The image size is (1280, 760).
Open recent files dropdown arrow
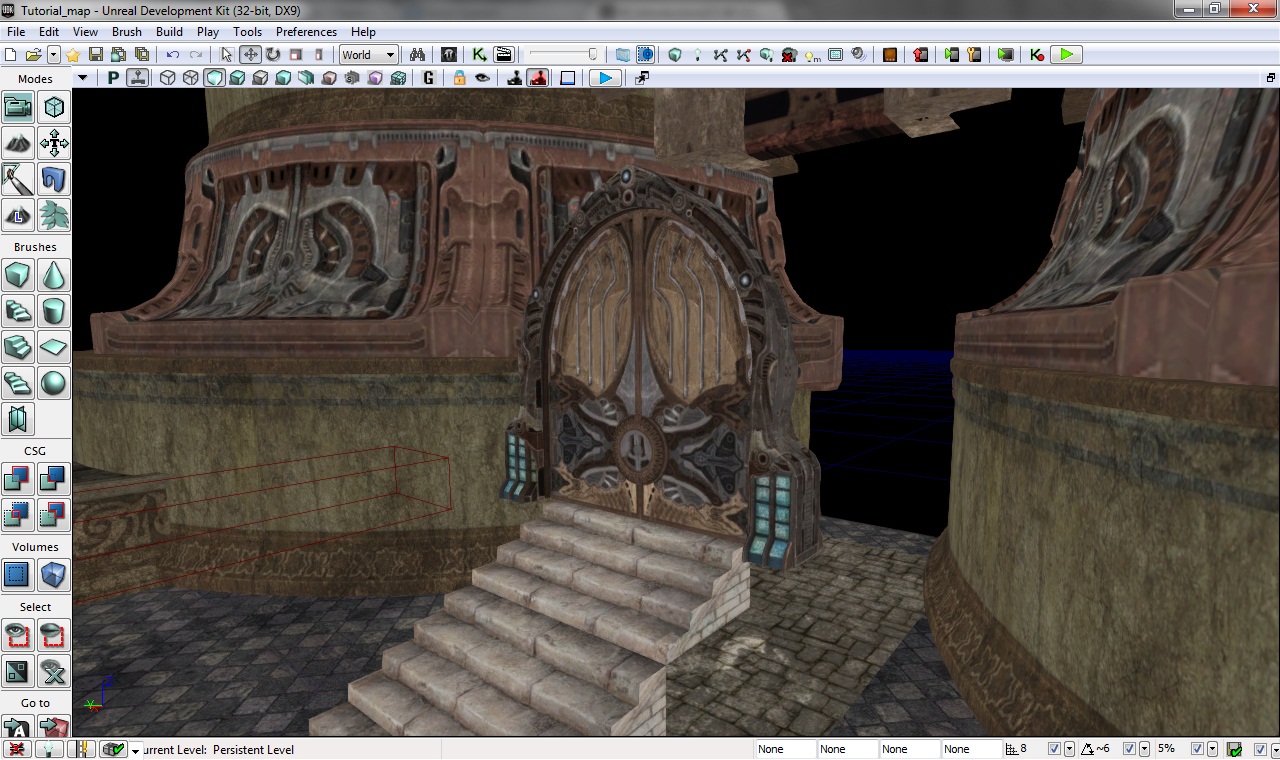54,55
